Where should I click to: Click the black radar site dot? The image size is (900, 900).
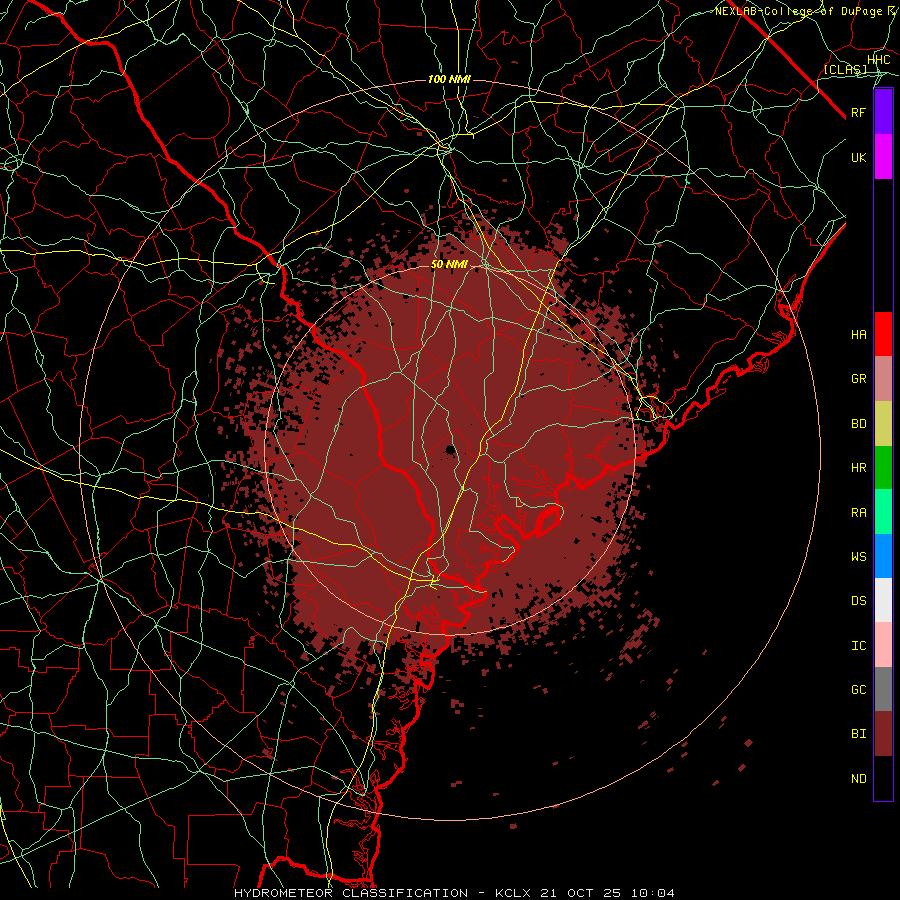click(451, 449)
